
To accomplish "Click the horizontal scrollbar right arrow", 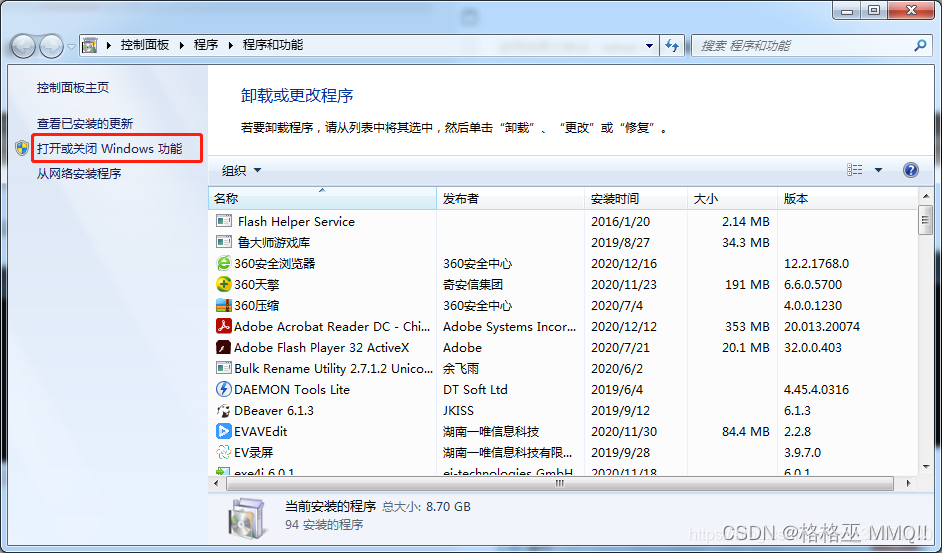I will [x=908, y=483].
